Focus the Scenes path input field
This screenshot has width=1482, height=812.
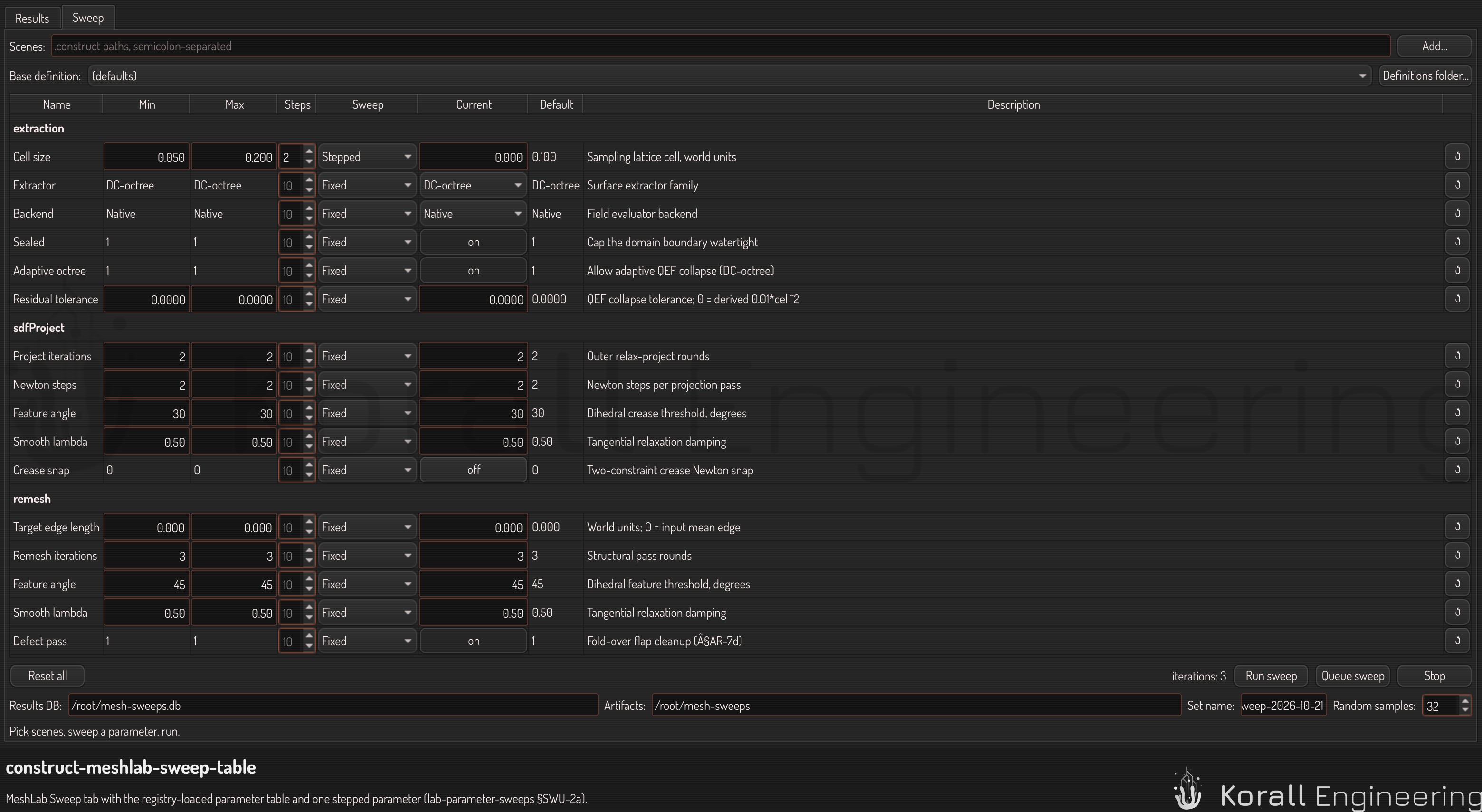click(721, 46)
